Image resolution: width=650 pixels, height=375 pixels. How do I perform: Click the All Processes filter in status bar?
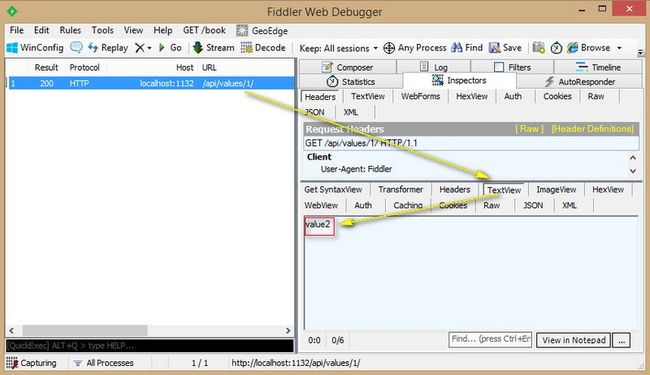coord(104,363)
